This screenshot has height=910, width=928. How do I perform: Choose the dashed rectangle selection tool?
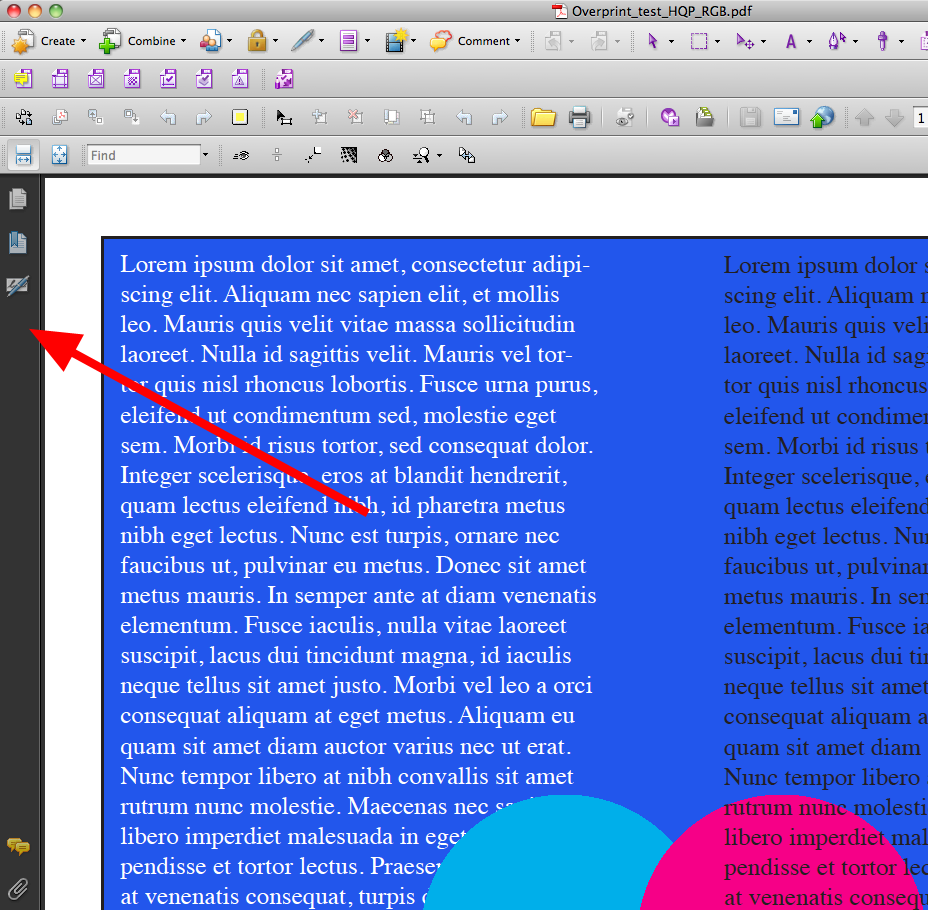click(699, 41)
